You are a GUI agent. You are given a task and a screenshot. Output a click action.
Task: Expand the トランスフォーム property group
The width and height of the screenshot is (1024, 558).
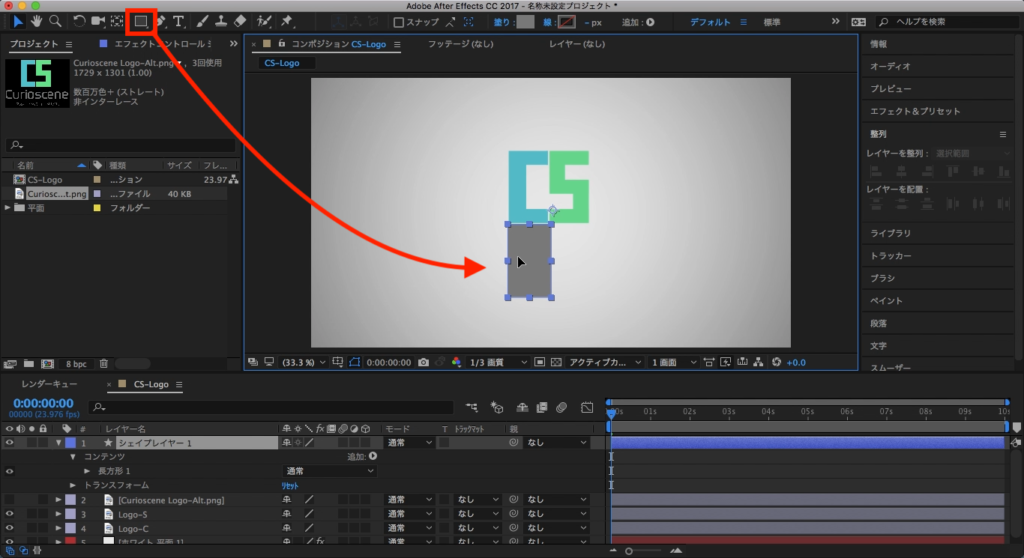point(73,485)
